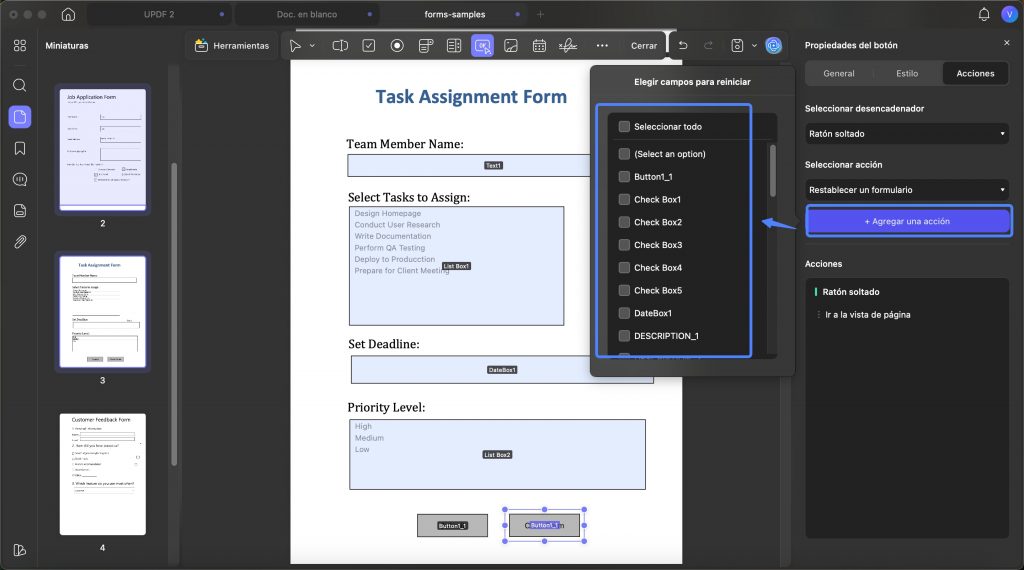Switch to the General properties tab

(x=839, y=74)
